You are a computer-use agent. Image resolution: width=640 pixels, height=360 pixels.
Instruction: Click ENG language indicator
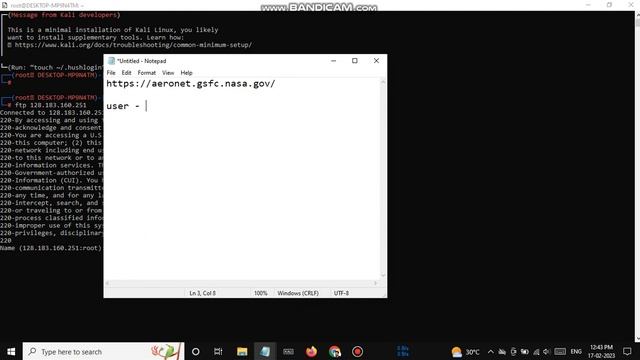tap(576, 351)
